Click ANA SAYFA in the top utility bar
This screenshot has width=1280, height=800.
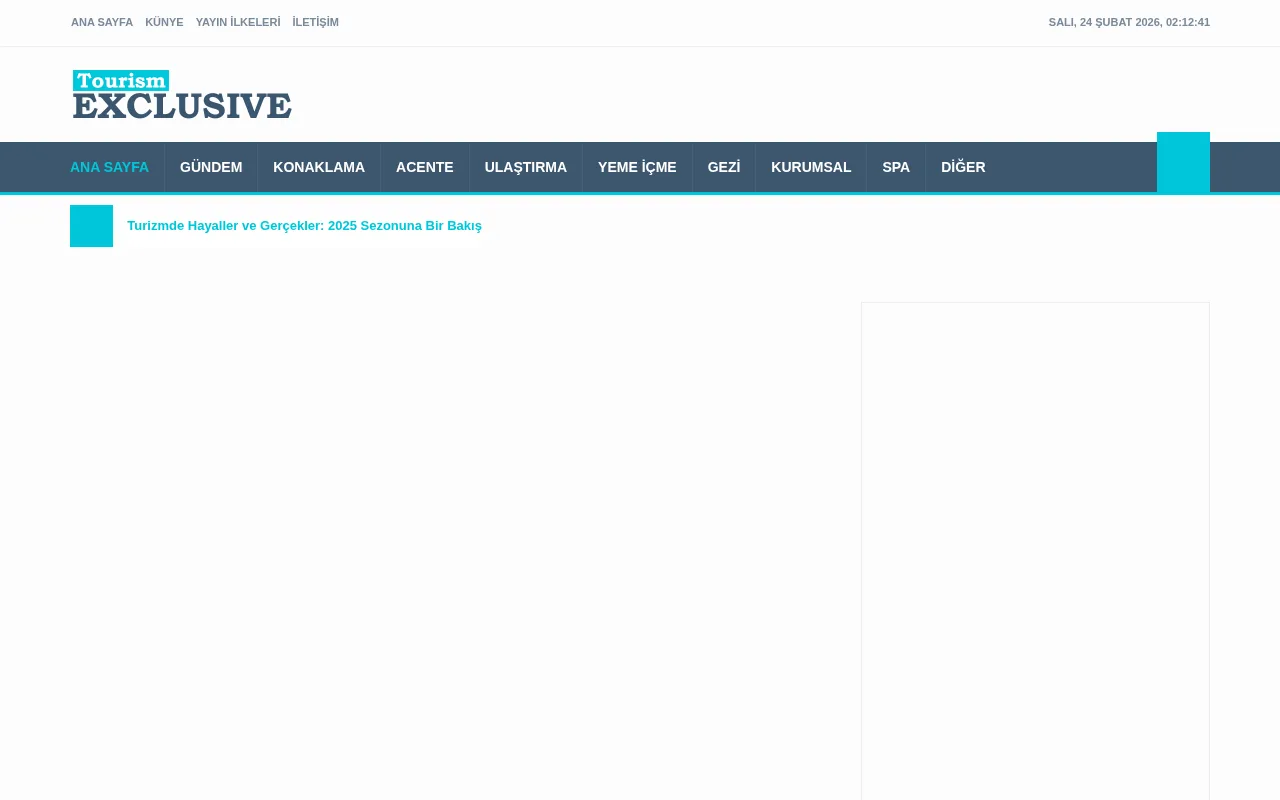point(102,22)
